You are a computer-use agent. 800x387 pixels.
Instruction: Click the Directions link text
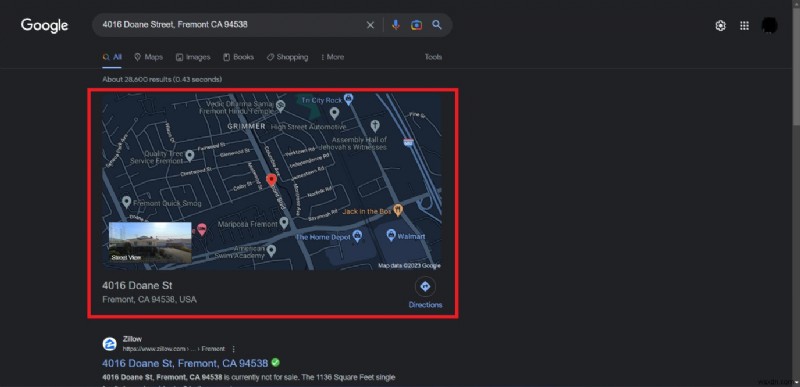point(425,305)
